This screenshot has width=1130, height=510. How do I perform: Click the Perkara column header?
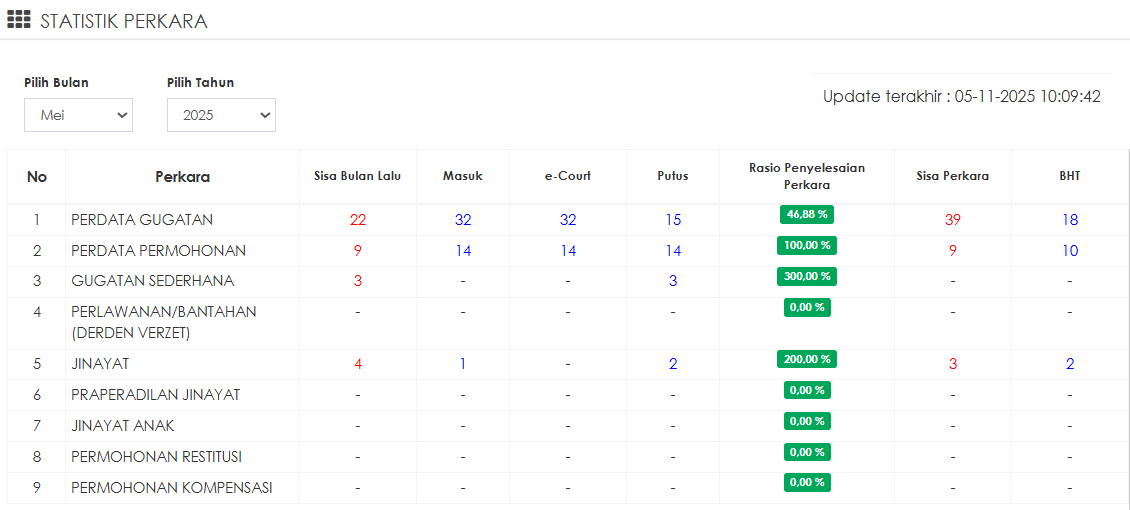tap(182, 177)
